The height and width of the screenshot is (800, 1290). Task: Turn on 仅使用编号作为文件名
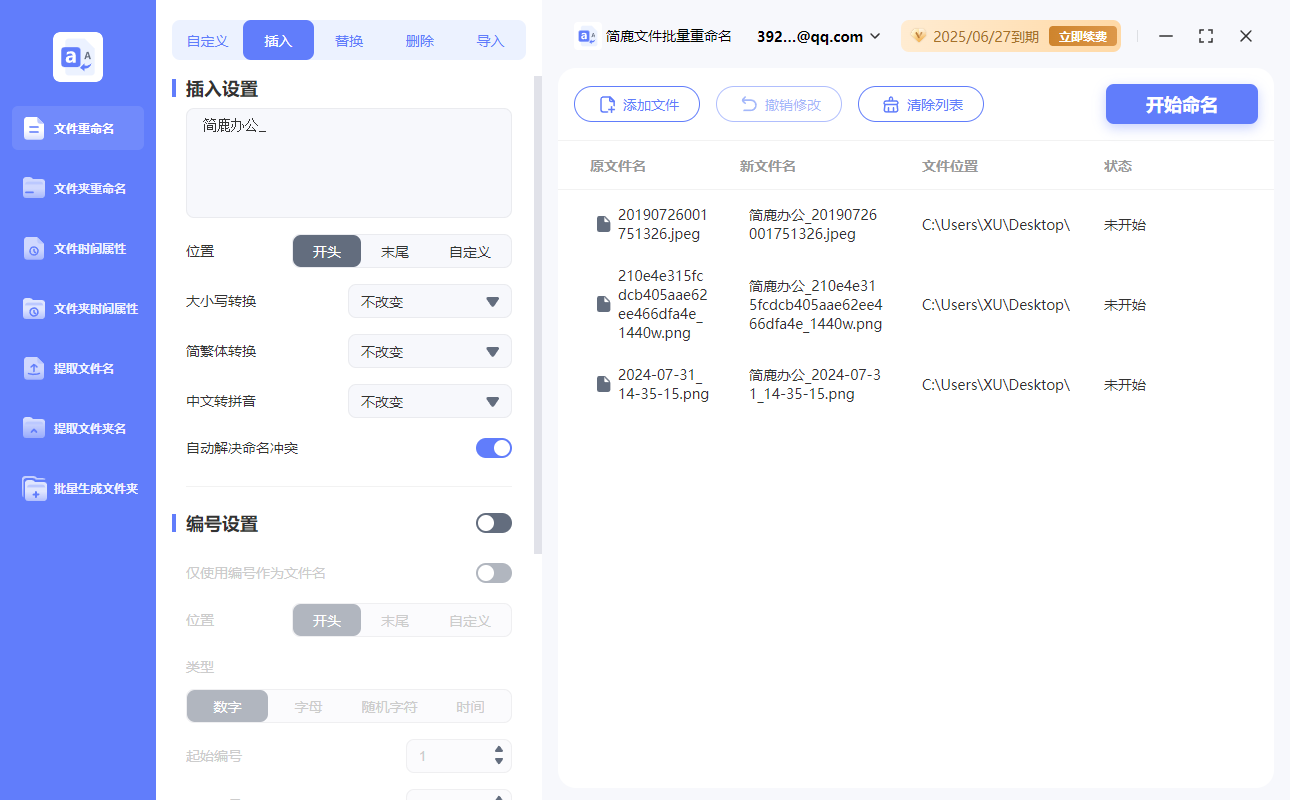coord(493,572)
